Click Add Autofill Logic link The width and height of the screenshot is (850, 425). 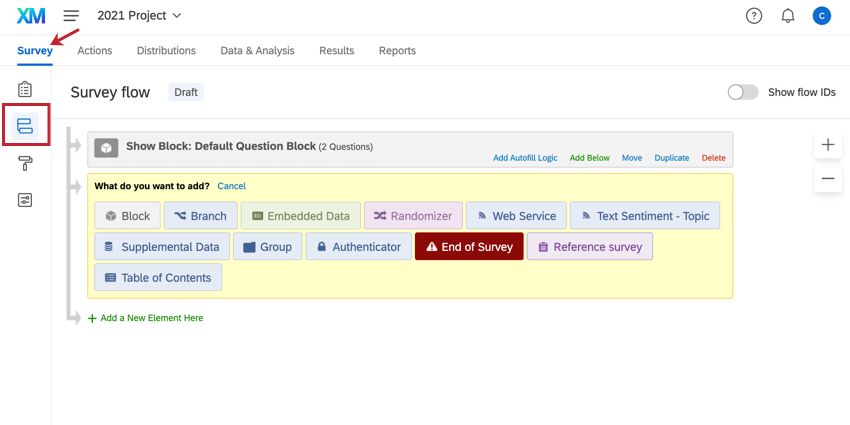(525, 158)
